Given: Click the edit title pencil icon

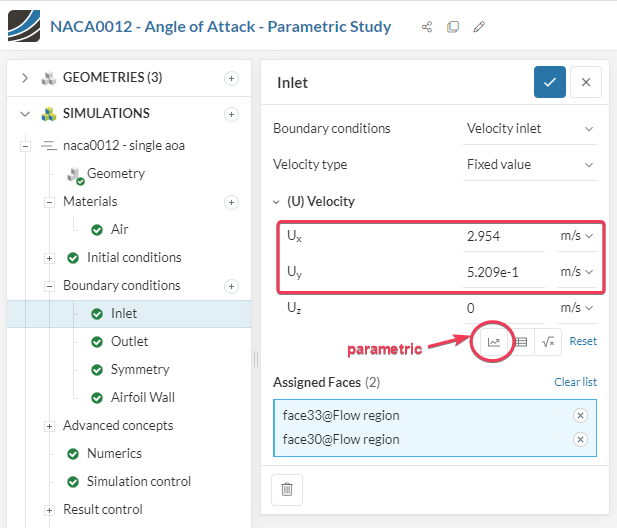Looking at the screenshot, I should coord(479,27).
